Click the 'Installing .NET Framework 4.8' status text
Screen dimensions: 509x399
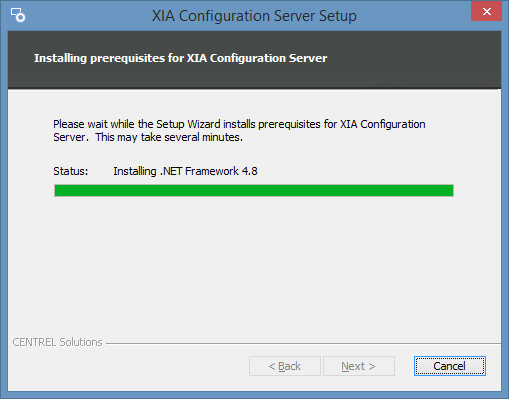pyautogui.click(x=185, y=171)
